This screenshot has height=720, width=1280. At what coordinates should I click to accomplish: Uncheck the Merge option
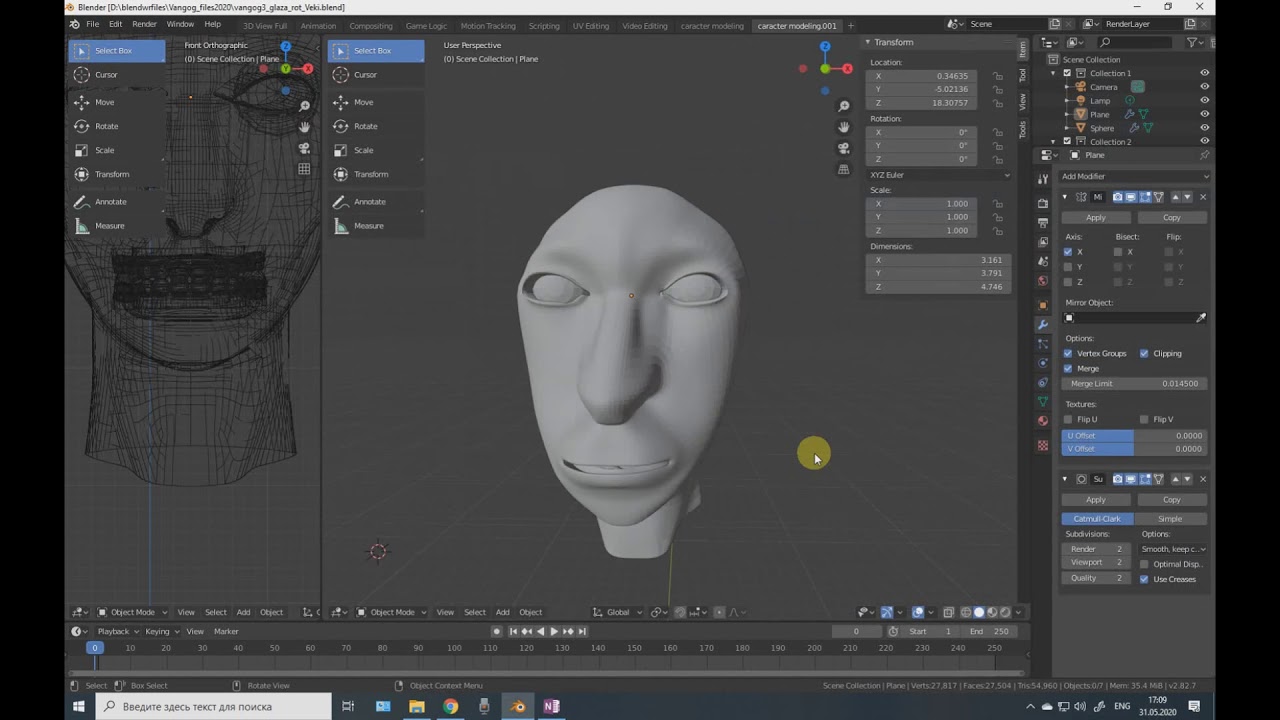(x=1068, y=368)
